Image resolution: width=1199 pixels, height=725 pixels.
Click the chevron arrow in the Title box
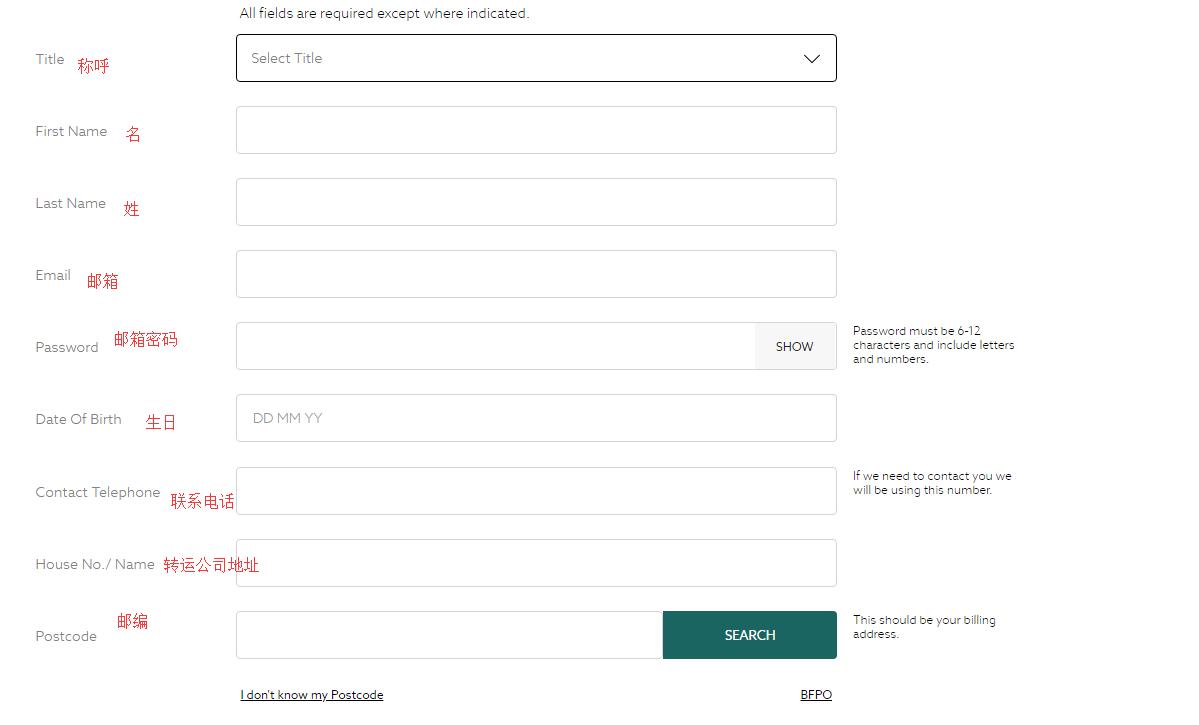(812, 59)
